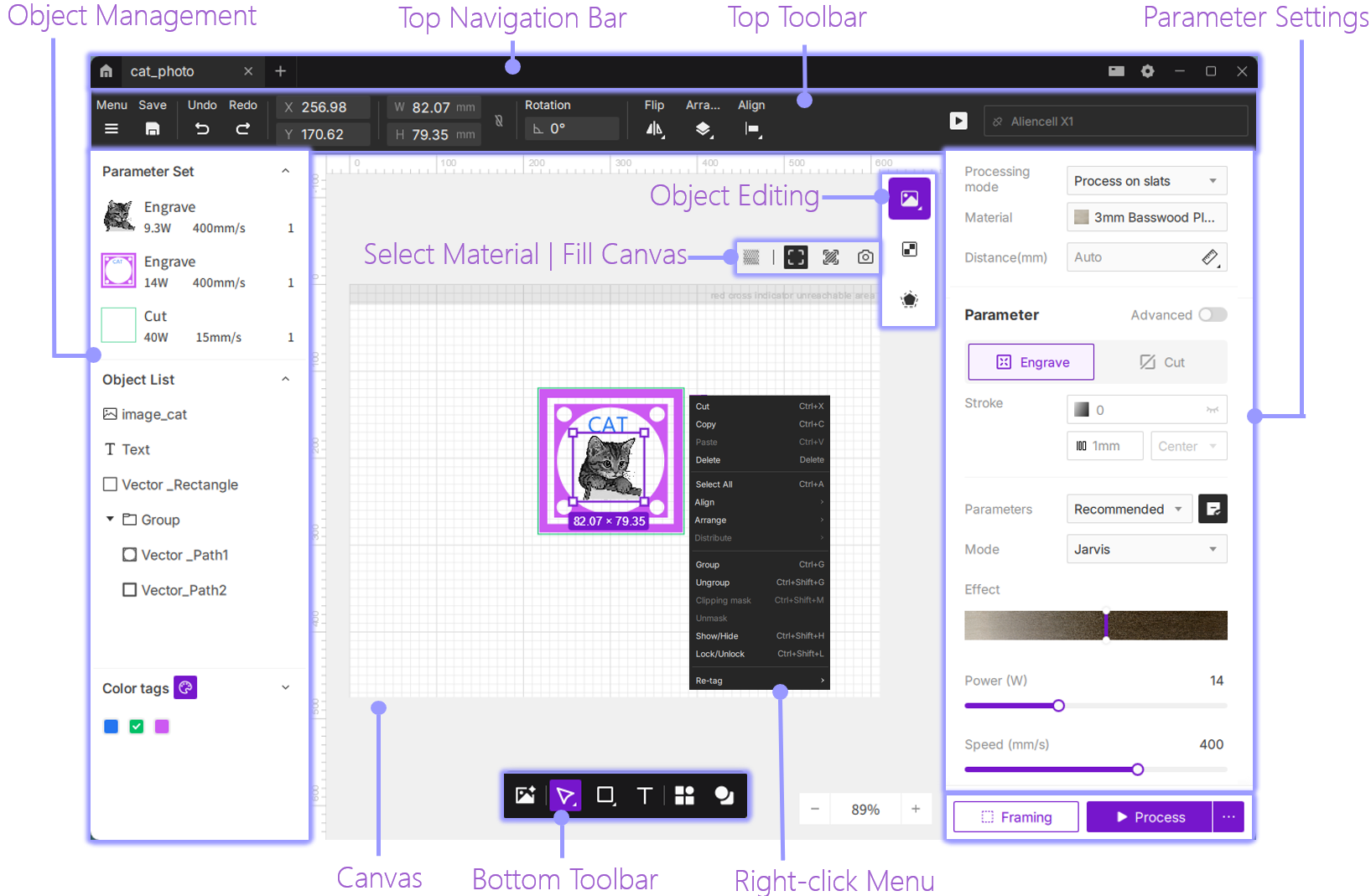This screenshot has height=896, width=1371.
Task: Click the Framing button
Action: (x=1015, y=817)
